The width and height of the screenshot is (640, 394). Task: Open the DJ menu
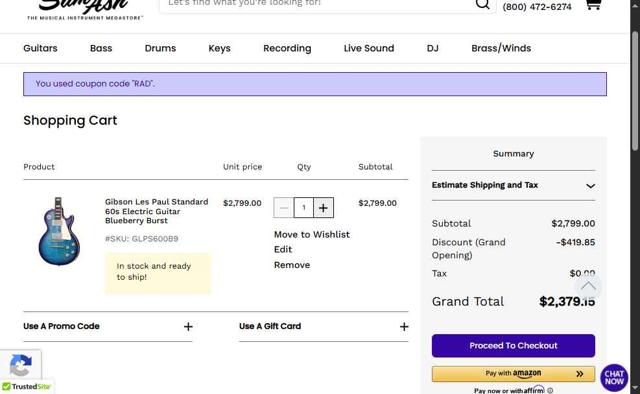pos(433,48)
